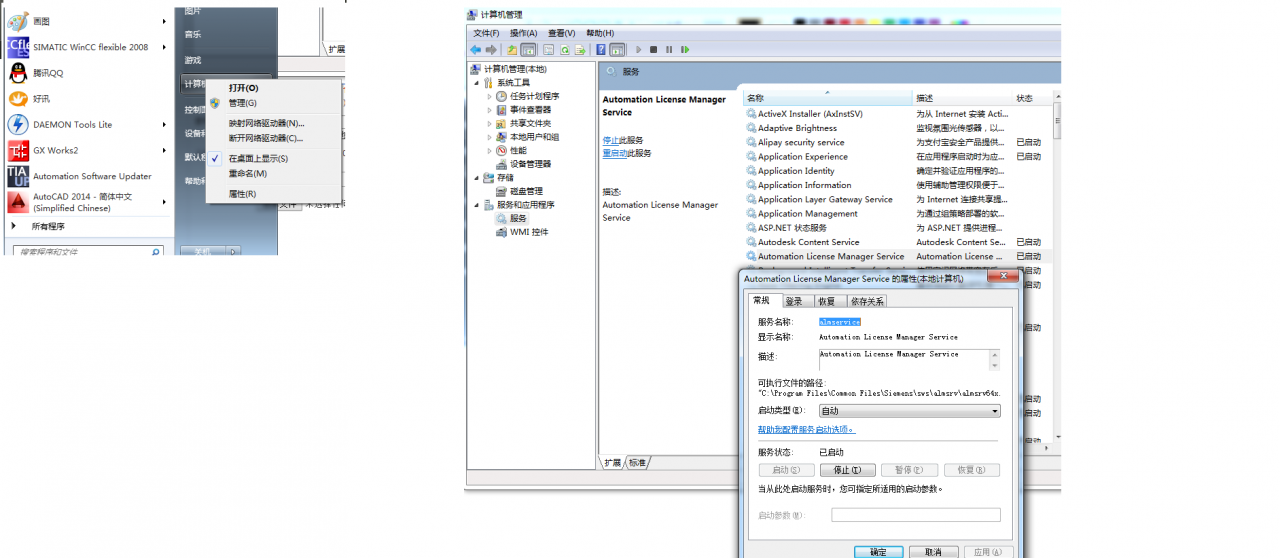This screenshot has height=558, width=1280.
Task: Choose 管理(G) from the context menu
Action: (242, 103)
